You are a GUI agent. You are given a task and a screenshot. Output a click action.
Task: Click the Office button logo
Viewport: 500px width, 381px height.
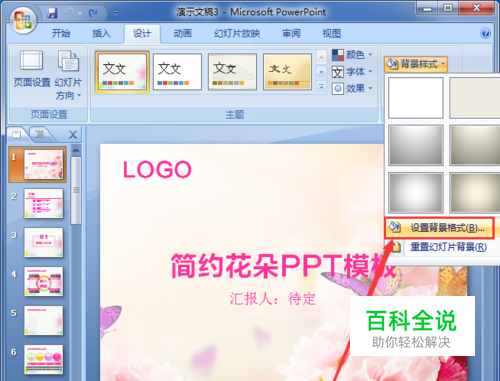pyautogui.click(x=23, y=19)
